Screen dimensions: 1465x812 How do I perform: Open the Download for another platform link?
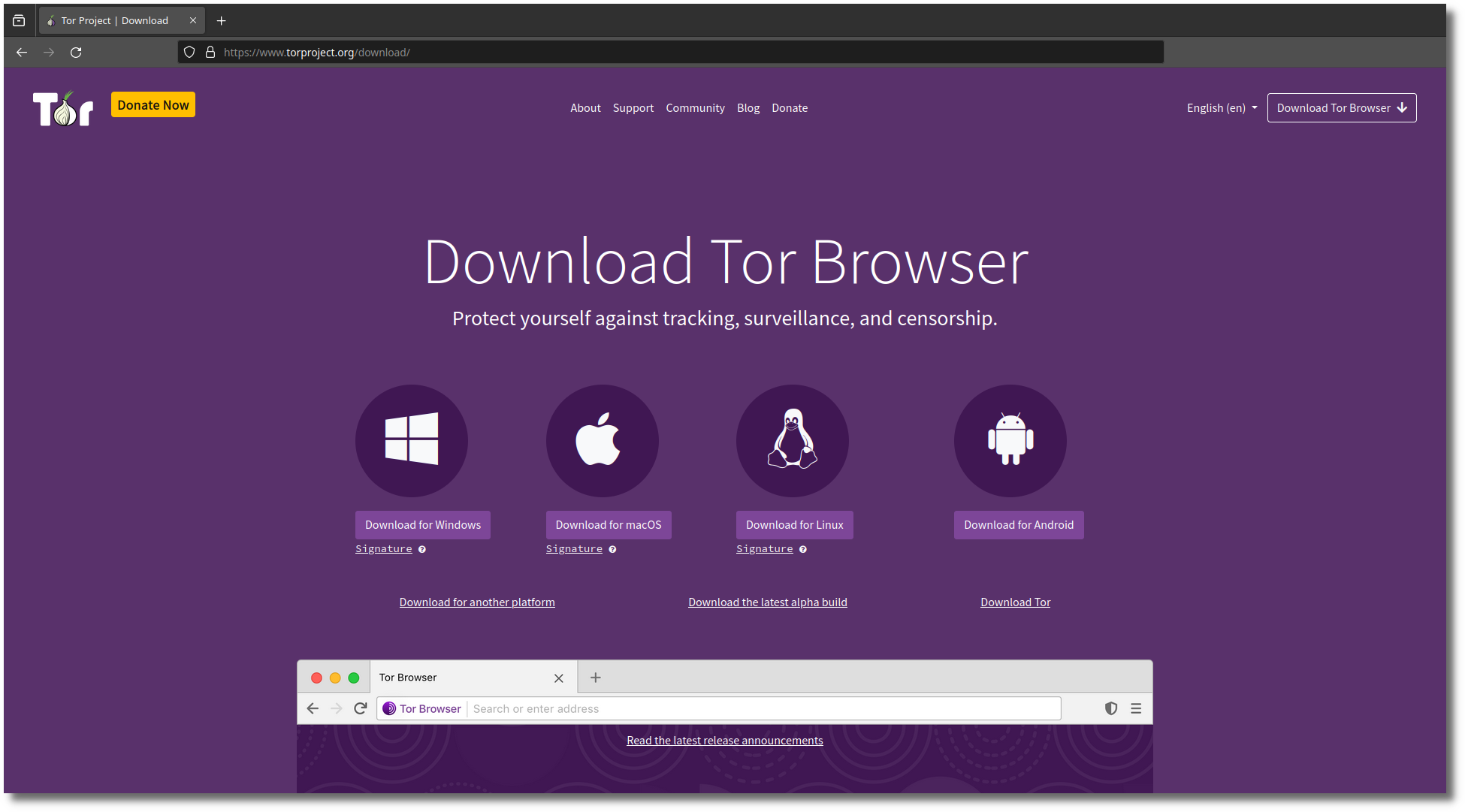pyautogui.click(x=477, y=602)
